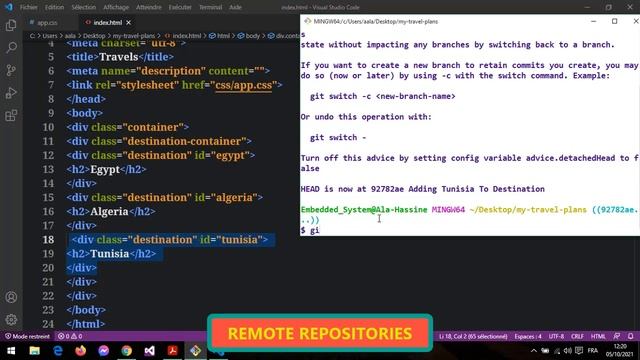
Task: Open the Aide menu
Action: click(x=235, y=7)
